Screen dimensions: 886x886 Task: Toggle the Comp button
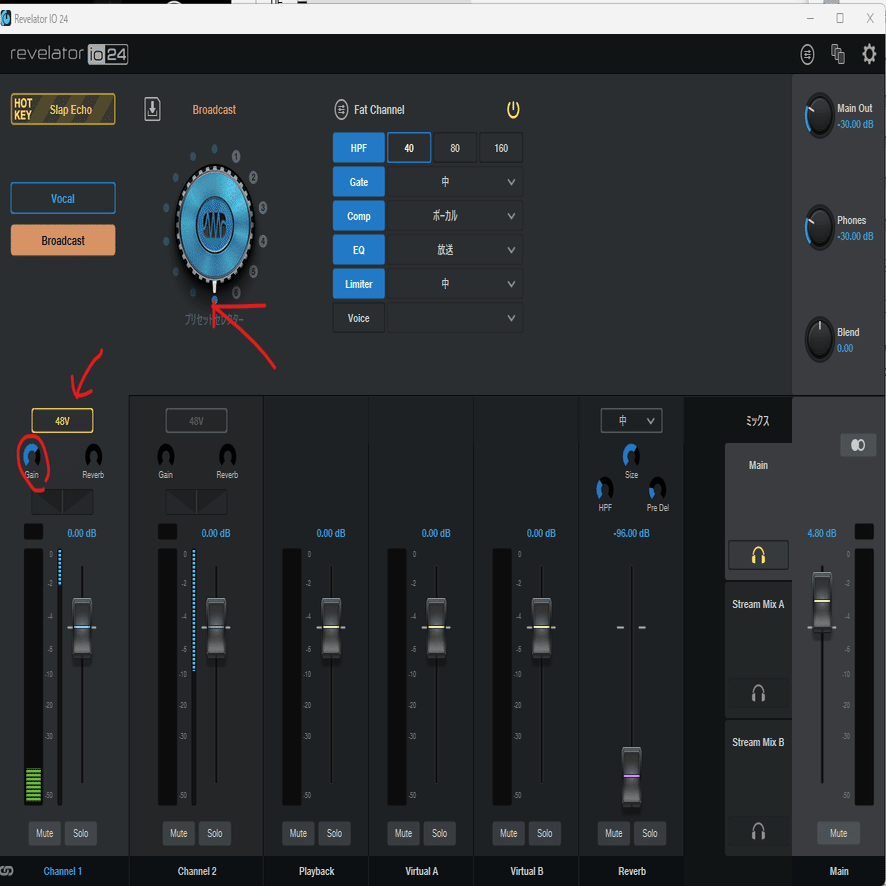(x=359, y=216)
